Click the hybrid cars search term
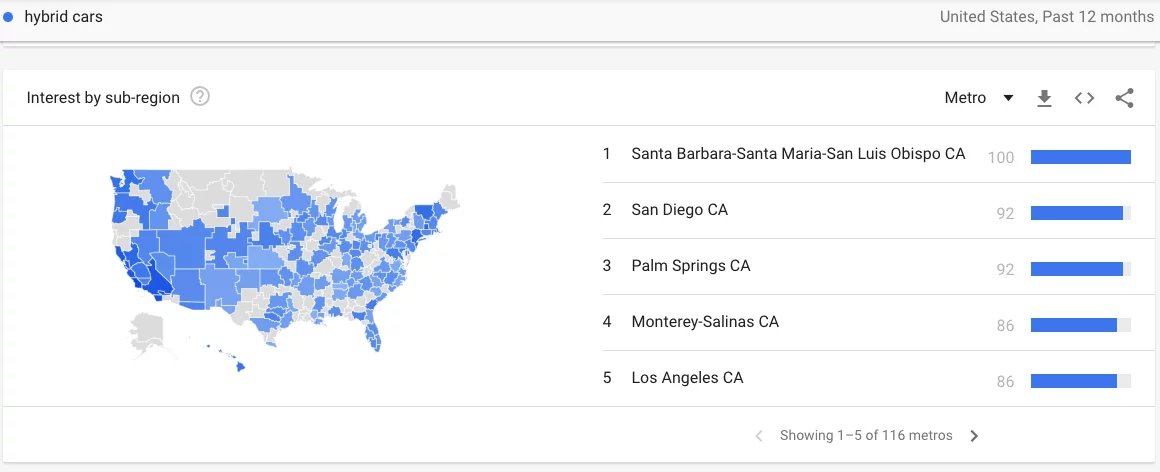 click(63, 17)
